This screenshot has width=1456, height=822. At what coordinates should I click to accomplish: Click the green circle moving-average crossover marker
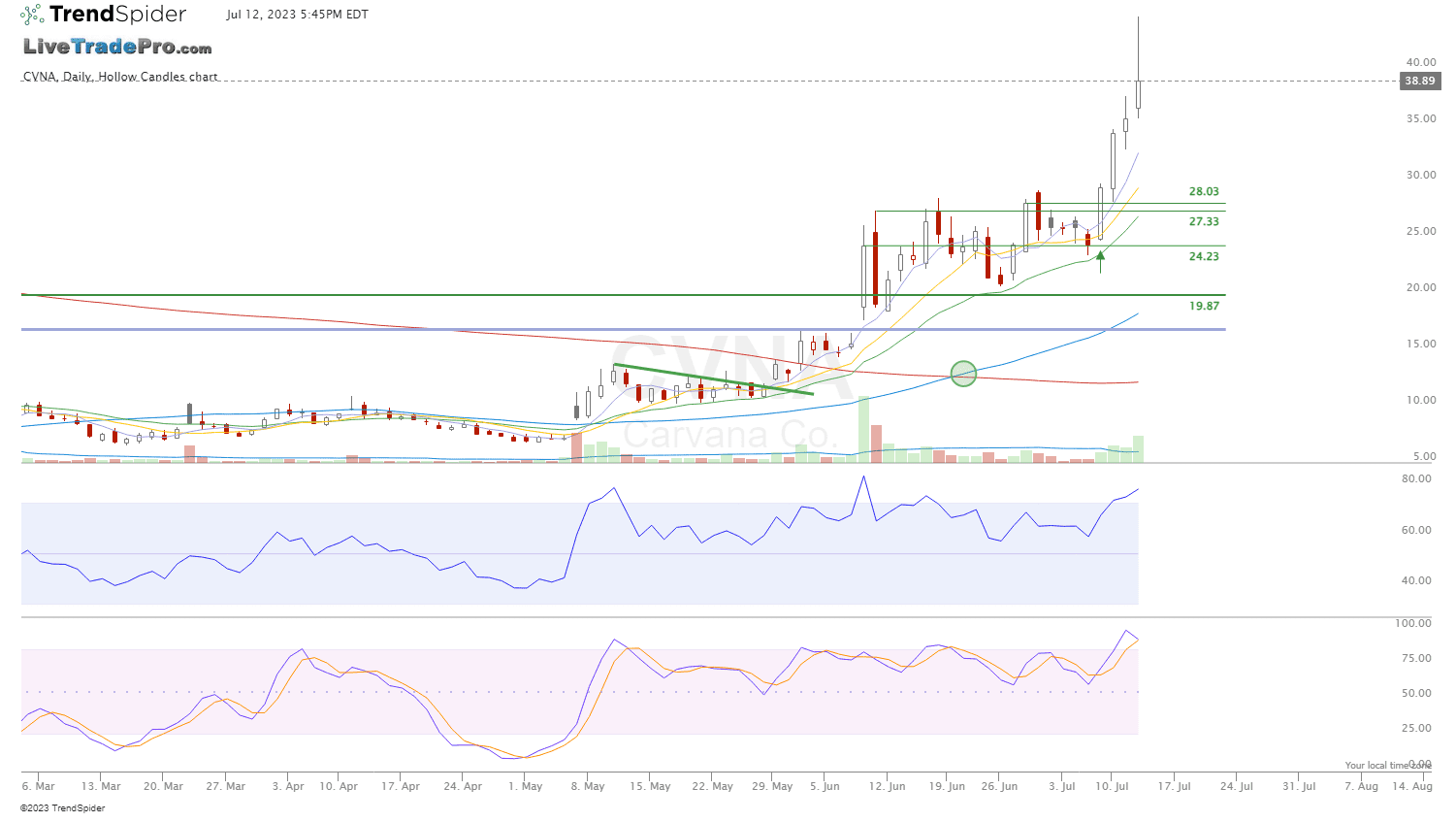pos(963,374)
